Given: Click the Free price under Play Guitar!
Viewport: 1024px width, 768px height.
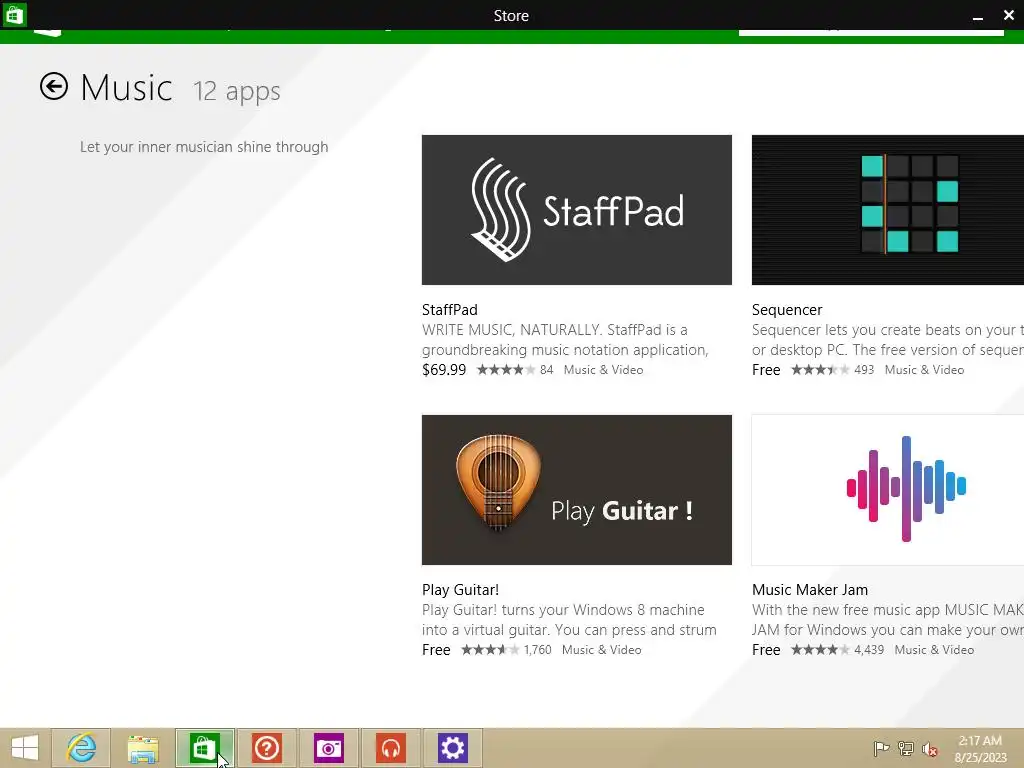Looking at the screenshot, I should coord(436,650).
